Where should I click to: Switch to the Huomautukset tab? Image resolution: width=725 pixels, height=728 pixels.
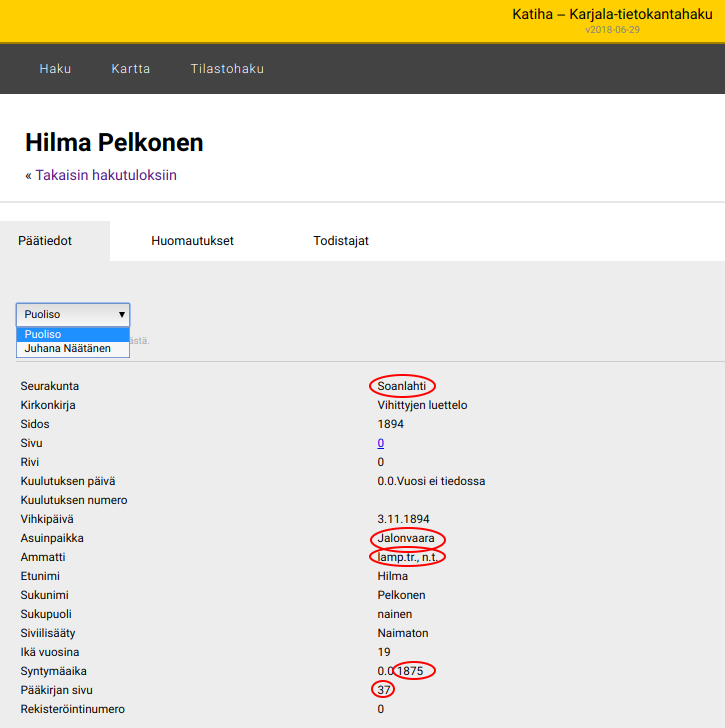coord(192,241)
